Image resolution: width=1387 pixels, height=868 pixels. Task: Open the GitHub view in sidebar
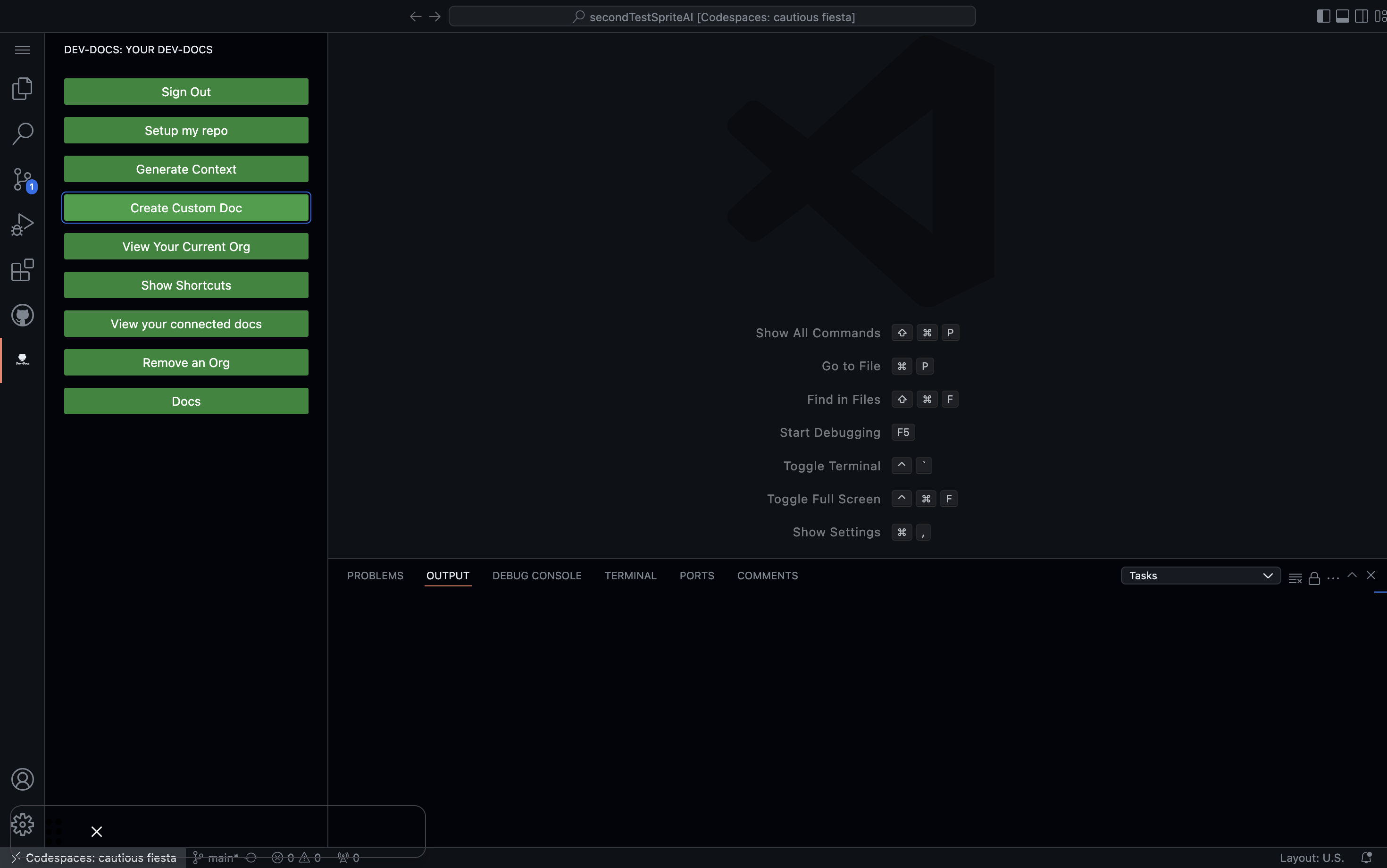coord(22,315)
